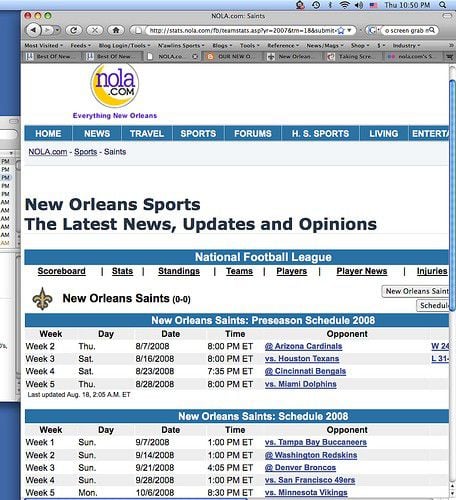Open the H. S. SPORTS navigation item

320,134
